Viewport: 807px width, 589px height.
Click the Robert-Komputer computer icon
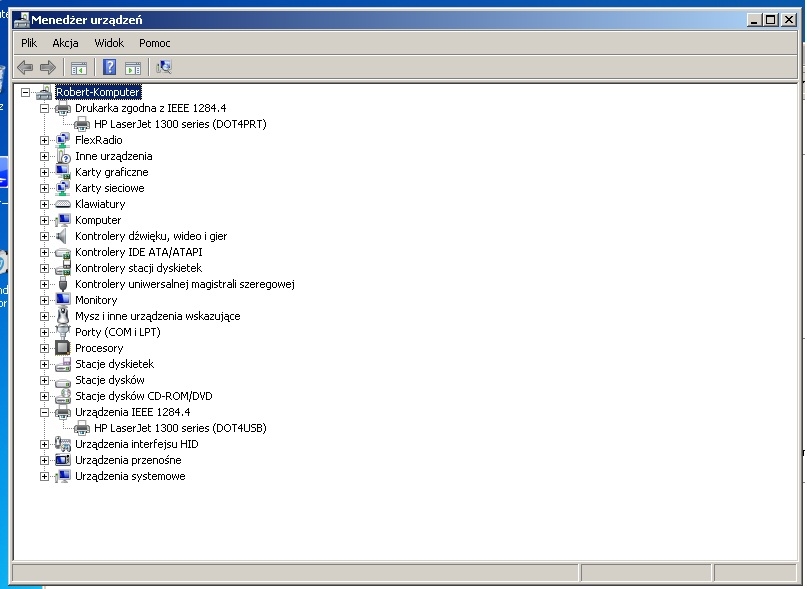point(44,92)
